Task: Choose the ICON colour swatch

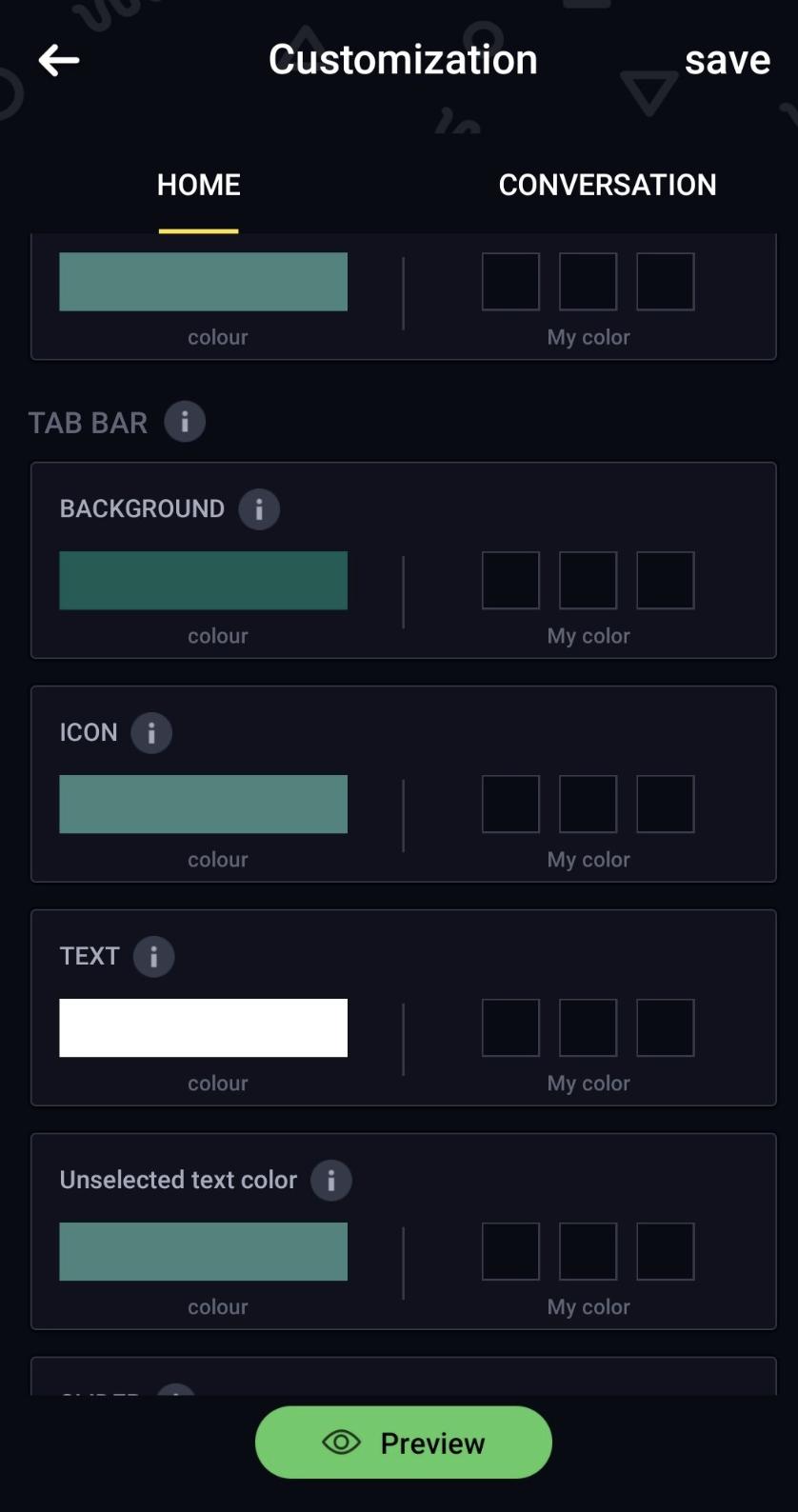Action: point(203,804)
